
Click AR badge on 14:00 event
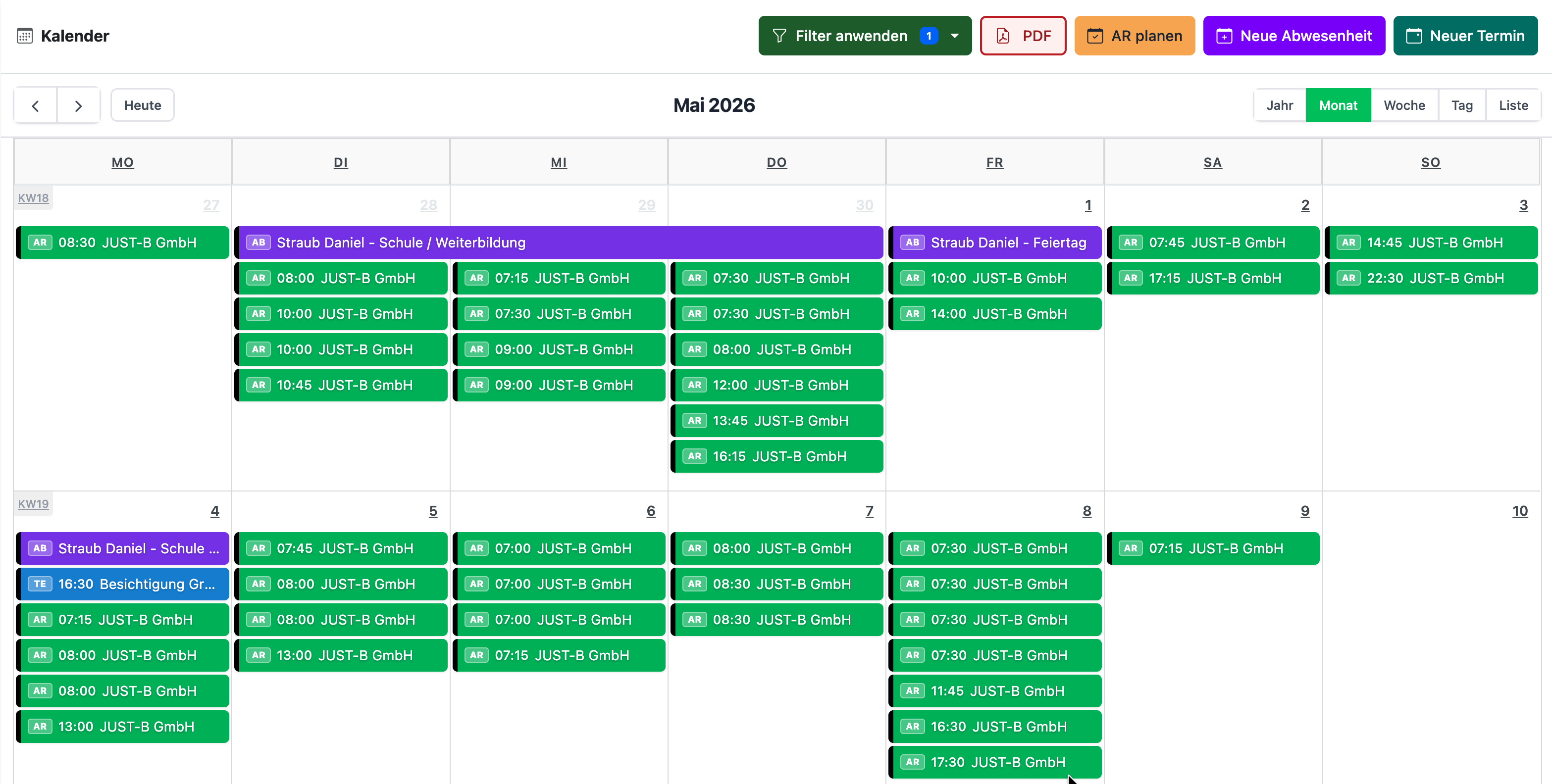(x=912, y=314)
